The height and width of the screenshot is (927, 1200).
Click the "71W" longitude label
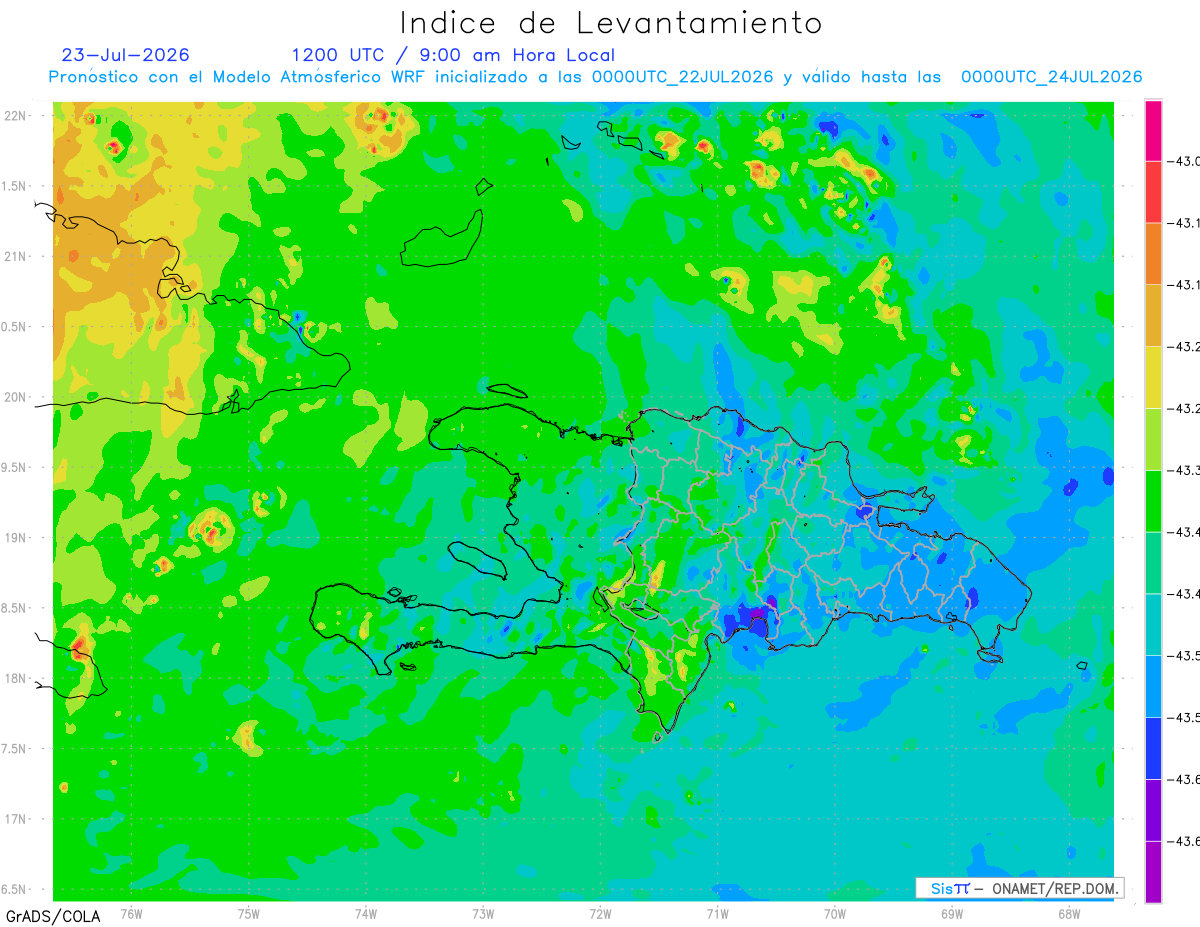[717, 913]
